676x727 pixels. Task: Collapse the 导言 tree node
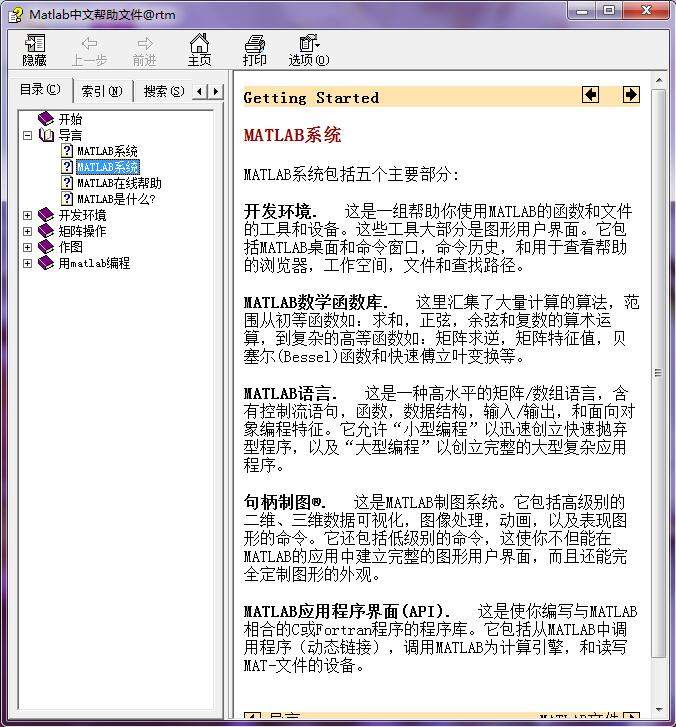[27, 135]
